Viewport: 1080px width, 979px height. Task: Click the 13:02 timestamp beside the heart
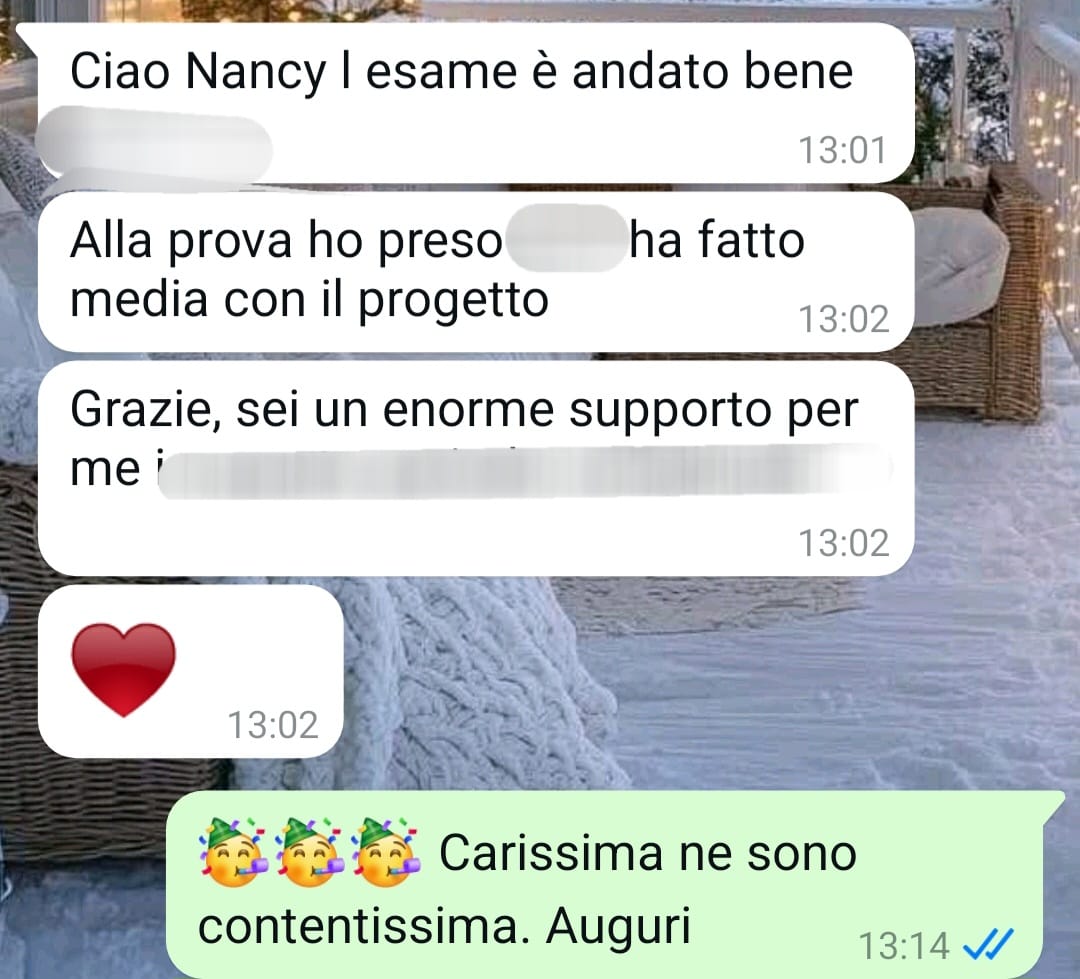[273, 725]
